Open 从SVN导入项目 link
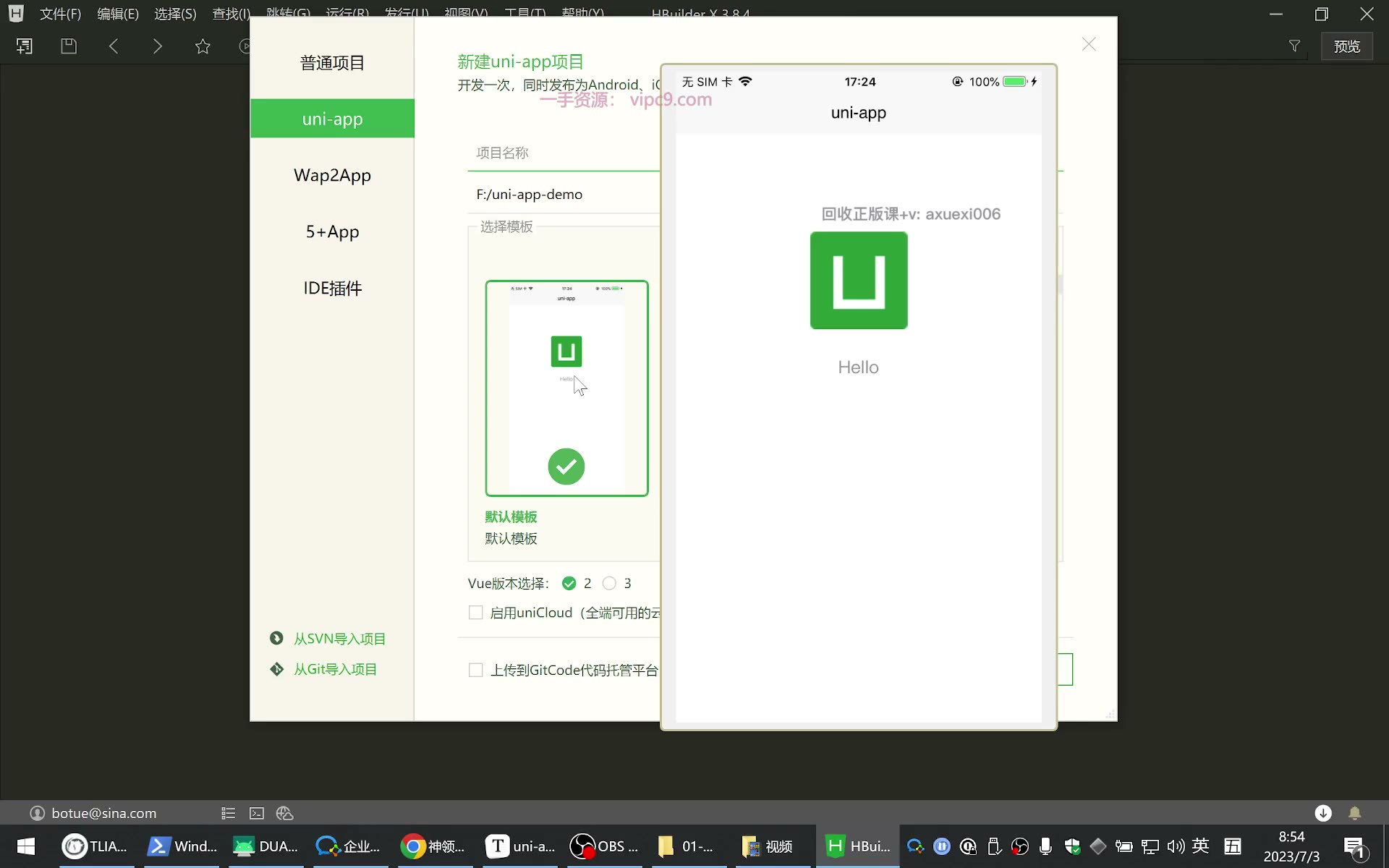Viewport: 1389px width, 868px height. coord(339,639)
